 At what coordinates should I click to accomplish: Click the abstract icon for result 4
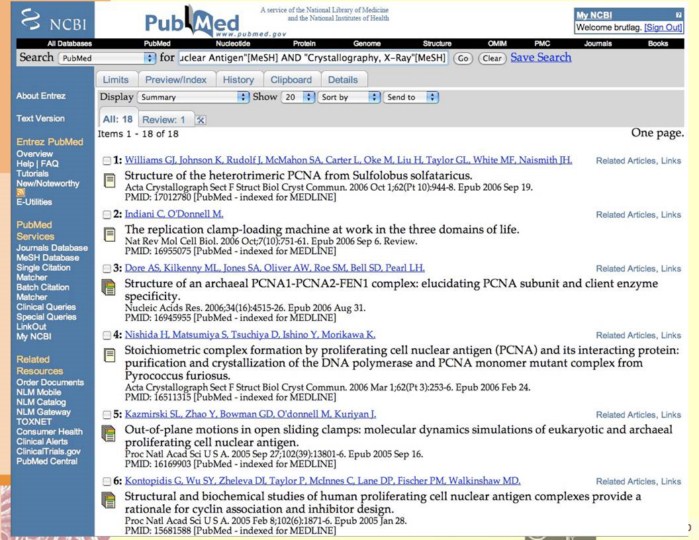(109, 353)
